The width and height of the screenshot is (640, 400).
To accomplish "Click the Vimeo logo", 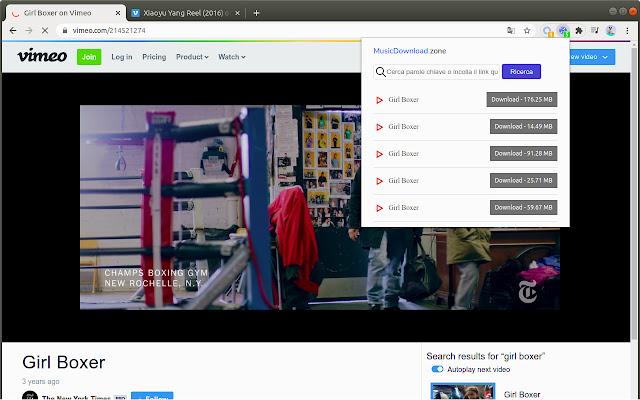I will 41,57.
